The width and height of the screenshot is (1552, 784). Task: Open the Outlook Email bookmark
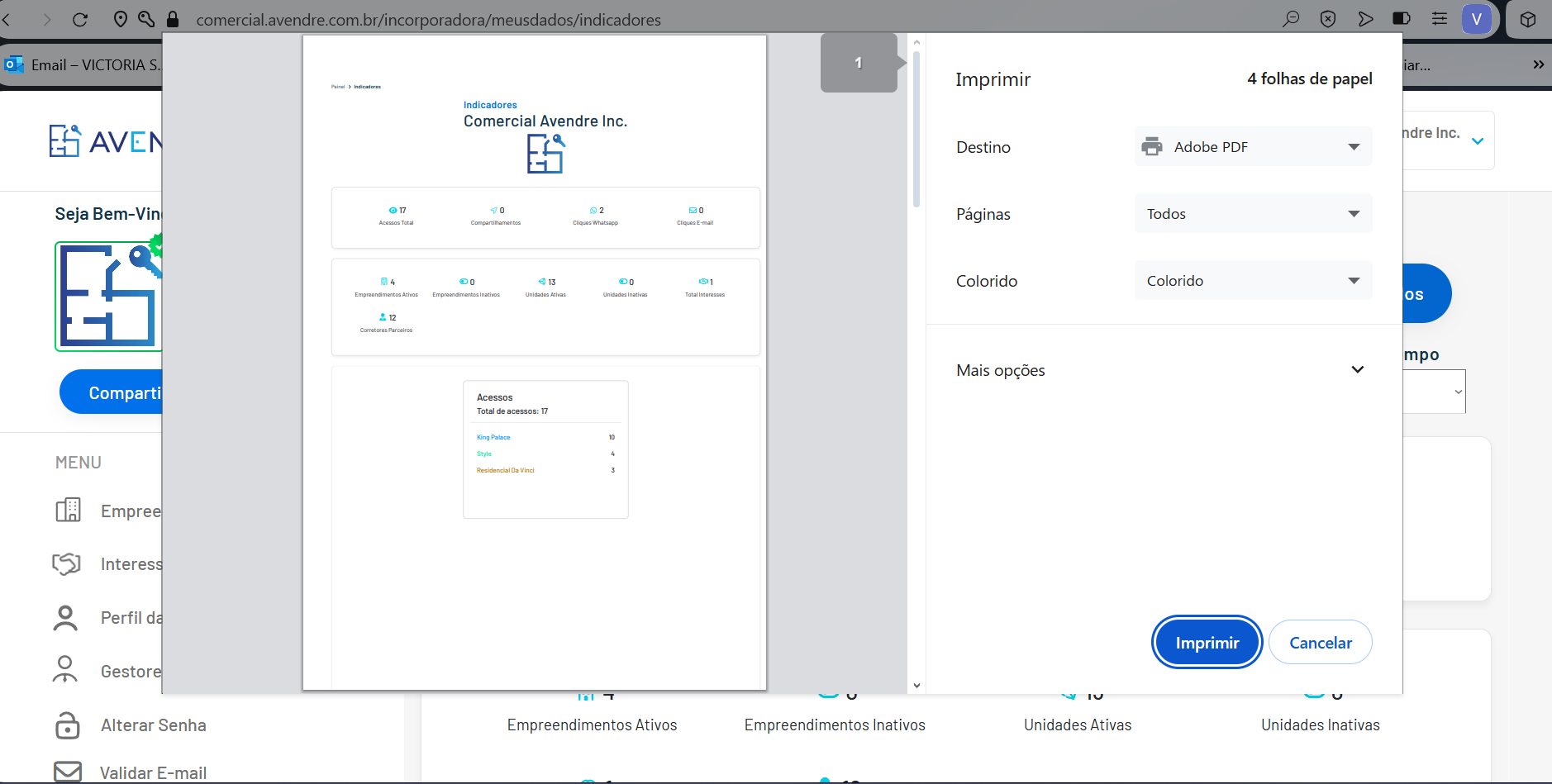click(x=83, y=64)
